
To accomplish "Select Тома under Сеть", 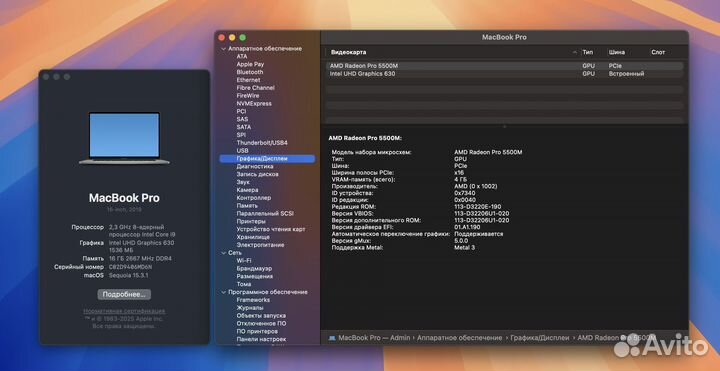I will pos(243,284).
